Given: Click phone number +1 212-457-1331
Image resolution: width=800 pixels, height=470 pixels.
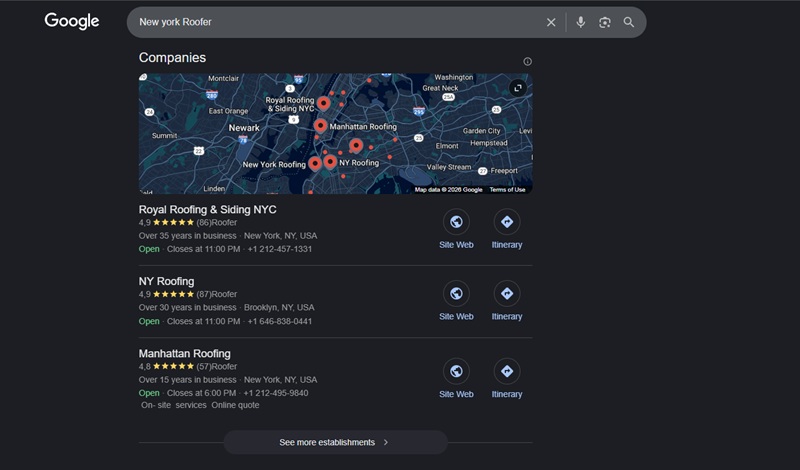Looking at the screenshot, I should (x=280, y=249).
